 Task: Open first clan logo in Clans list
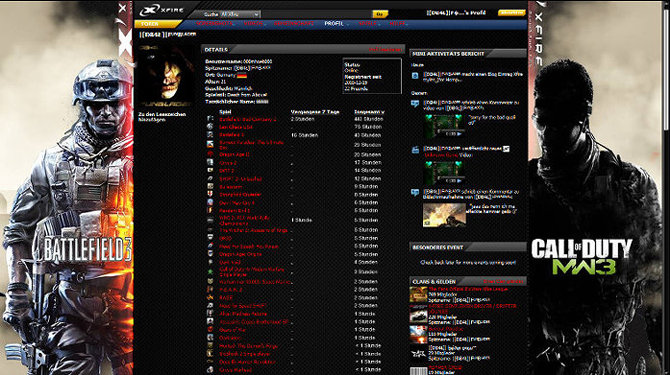(418, 295)
